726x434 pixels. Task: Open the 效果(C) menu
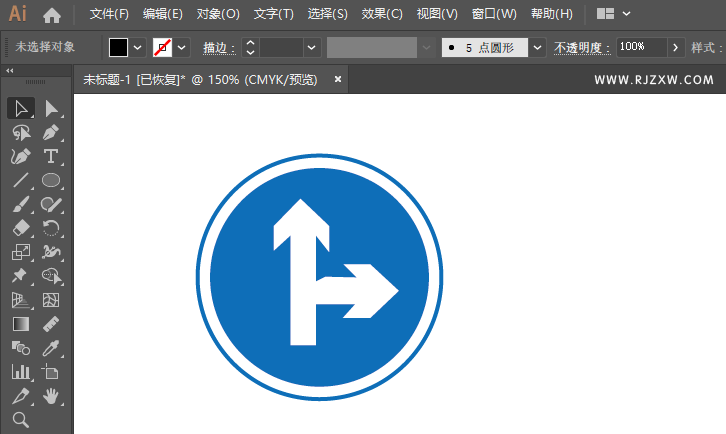tap(382, 14)
